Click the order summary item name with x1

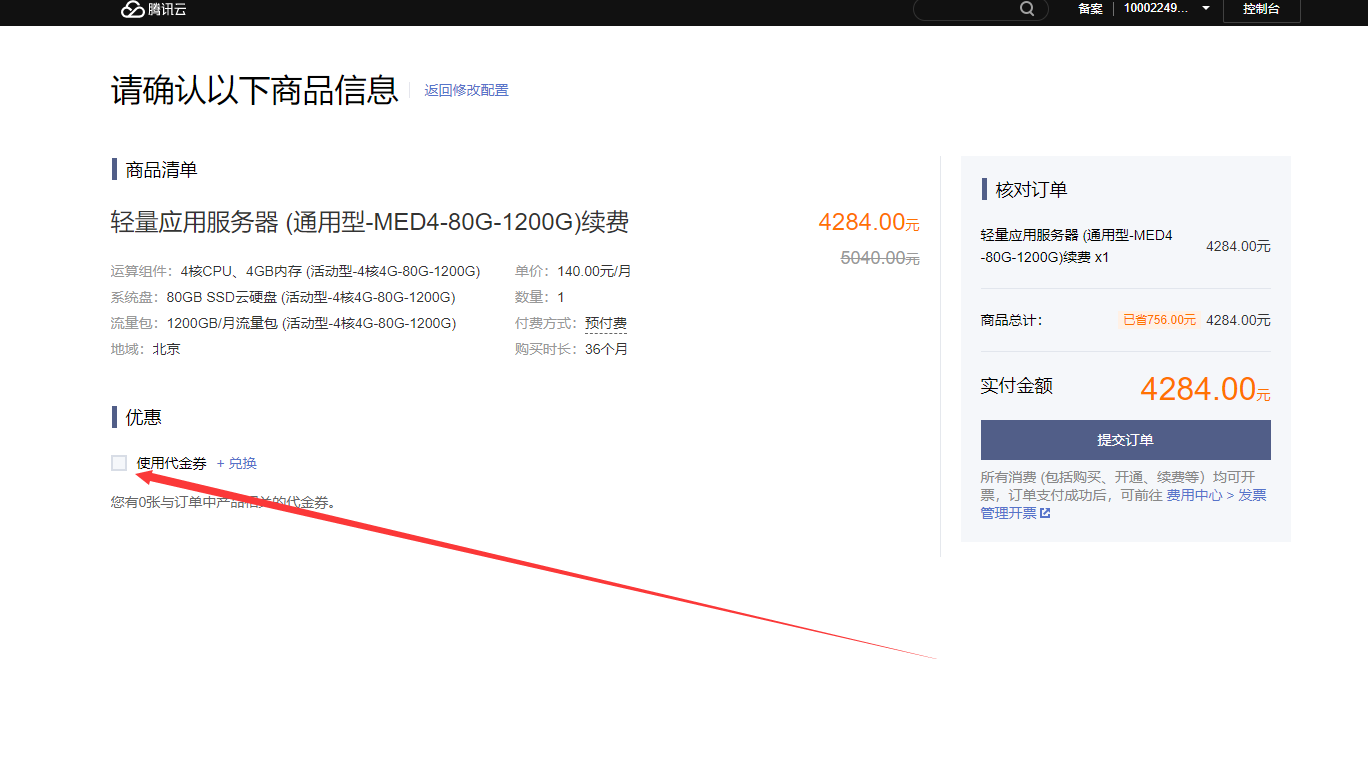1077,246
